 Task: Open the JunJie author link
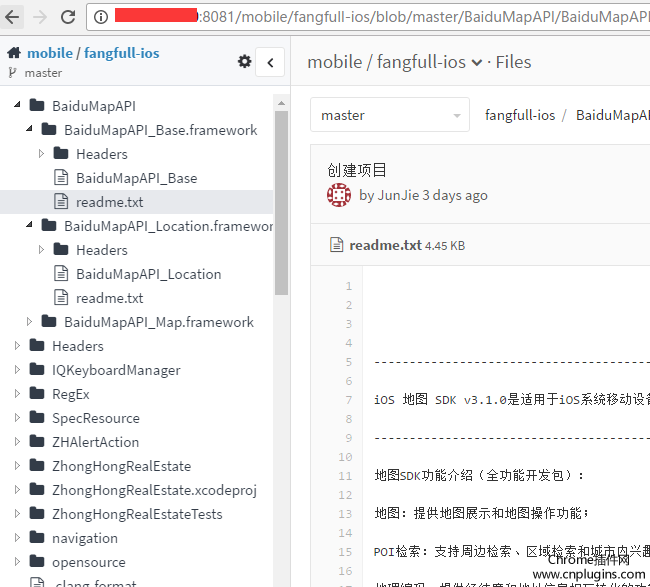[398, 195]
